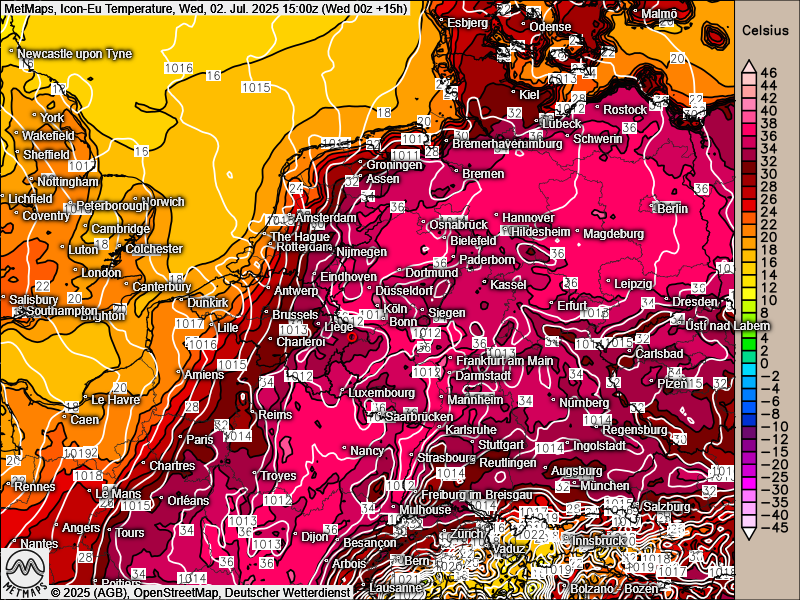Click the Celsius legend heading
This screenshot has width=800, height=600.
coord(765,31)
